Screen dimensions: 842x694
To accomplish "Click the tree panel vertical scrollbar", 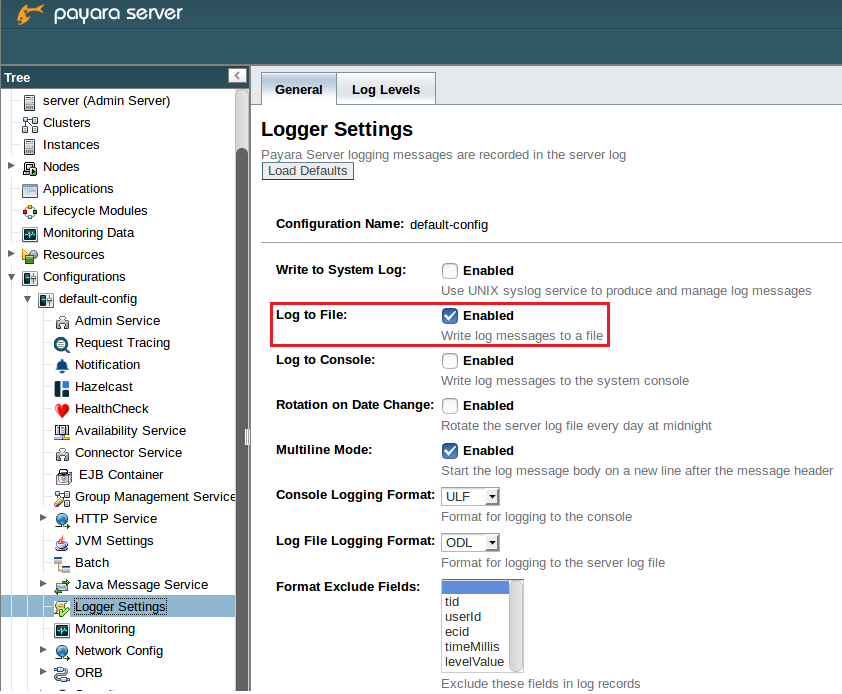I will [x=242, y=390].
